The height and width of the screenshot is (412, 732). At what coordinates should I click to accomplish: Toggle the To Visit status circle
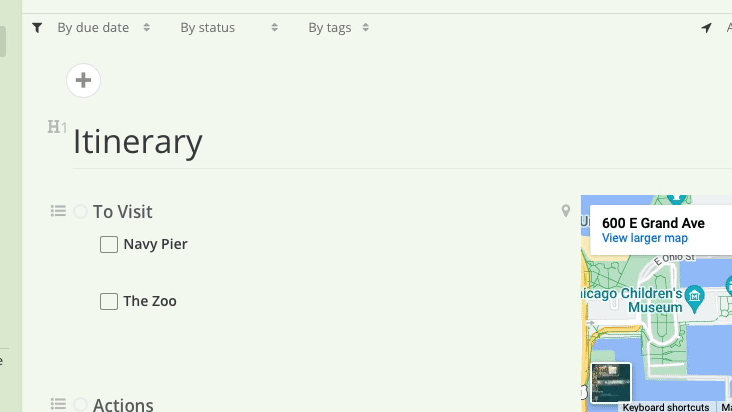pos(80,212)
